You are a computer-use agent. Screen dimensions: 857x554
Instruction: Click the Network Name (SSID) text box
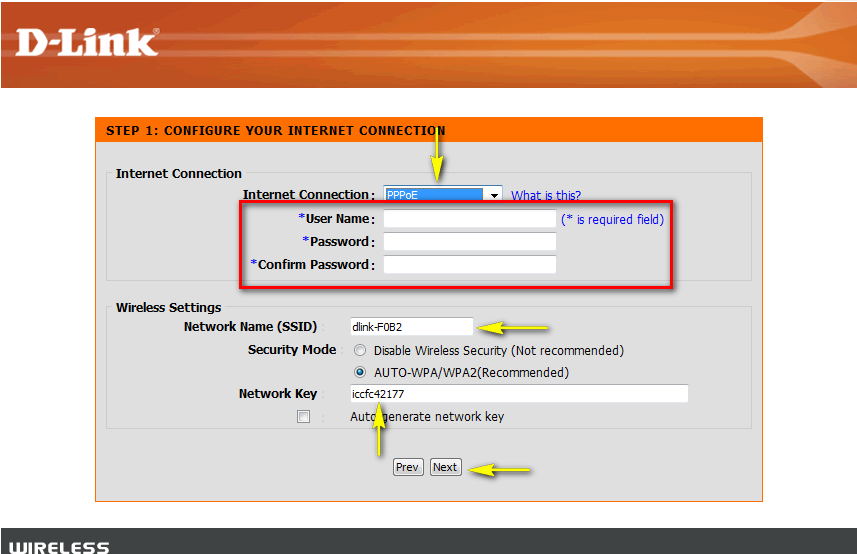(x=411, y=327)
